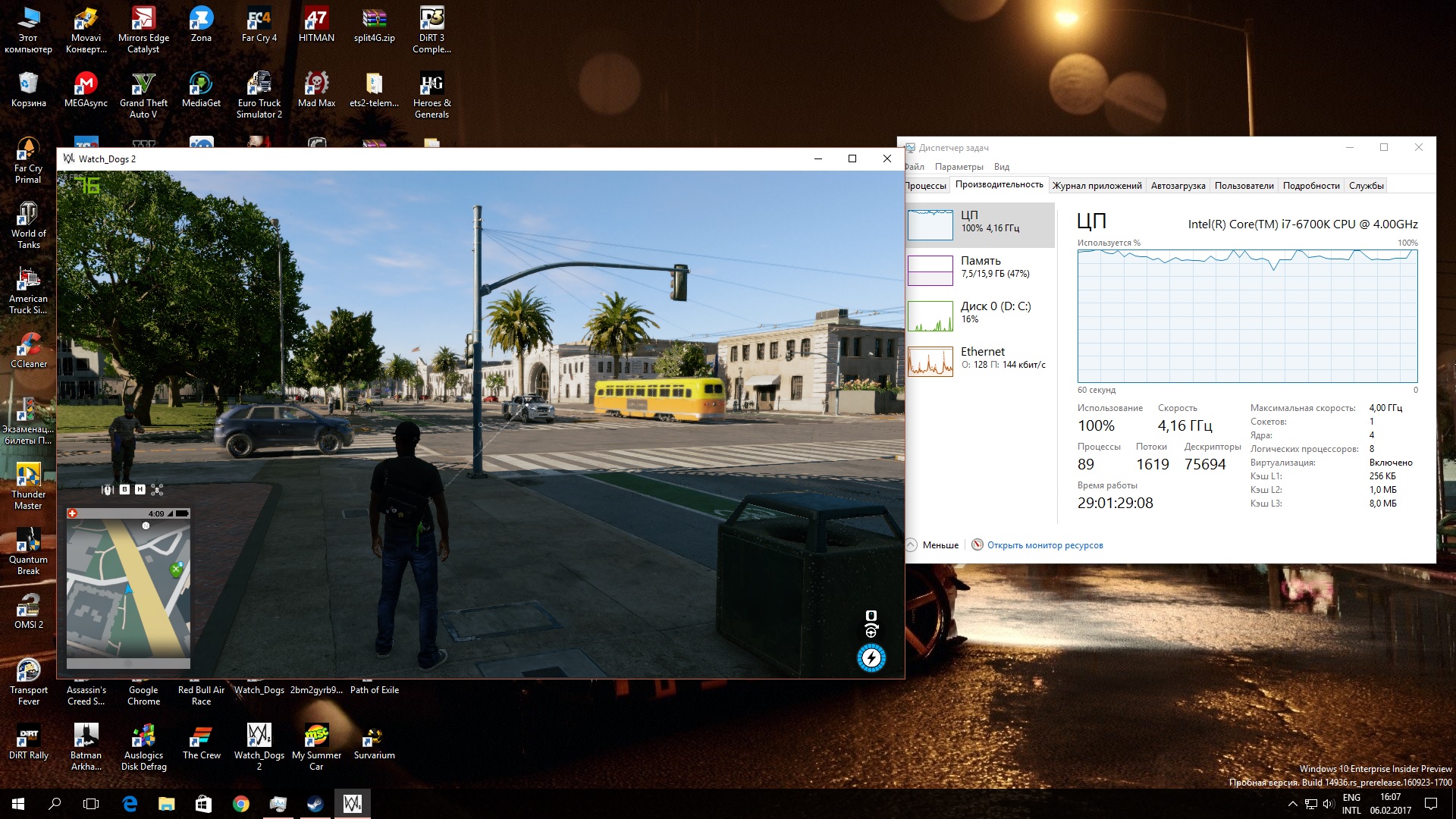Open the Mad Max desktop icon

[x=316, y=89]
